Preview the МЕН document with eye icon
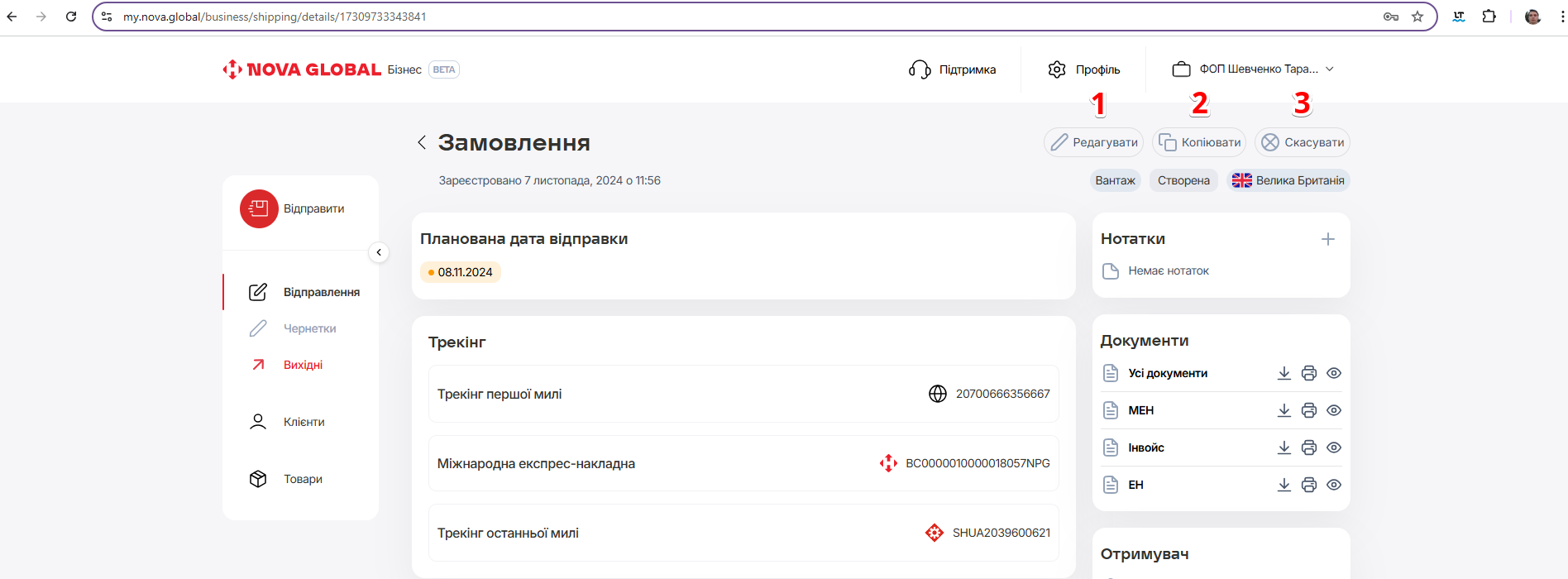The width and height of the screenshot is (1568, 579). point(1333,410)
